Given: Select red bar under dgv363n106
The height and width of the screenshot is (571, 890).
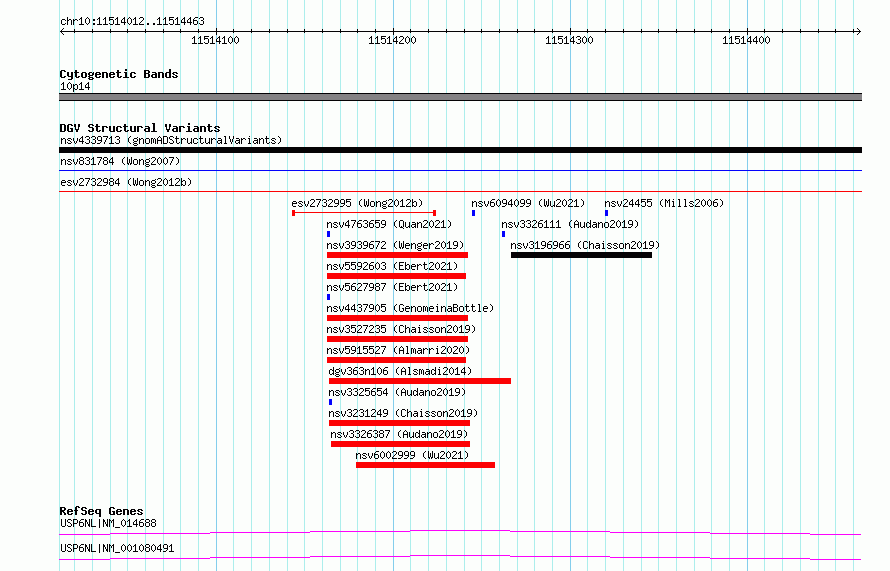Looking at the screenshot, I should pos(420,381).
